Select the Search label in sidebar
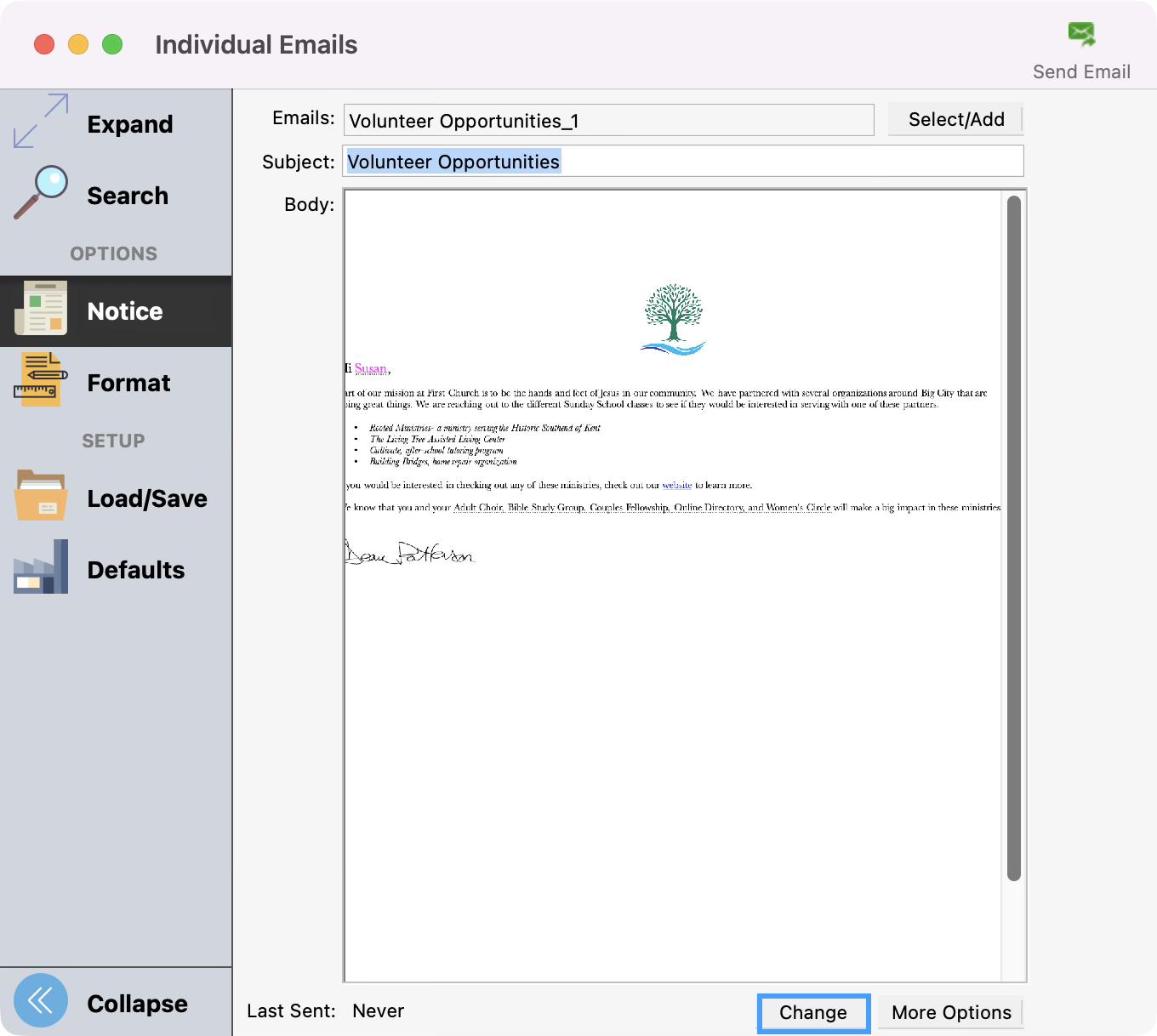Screen dimensions: 1157x1036 click(x=128, y=196)
